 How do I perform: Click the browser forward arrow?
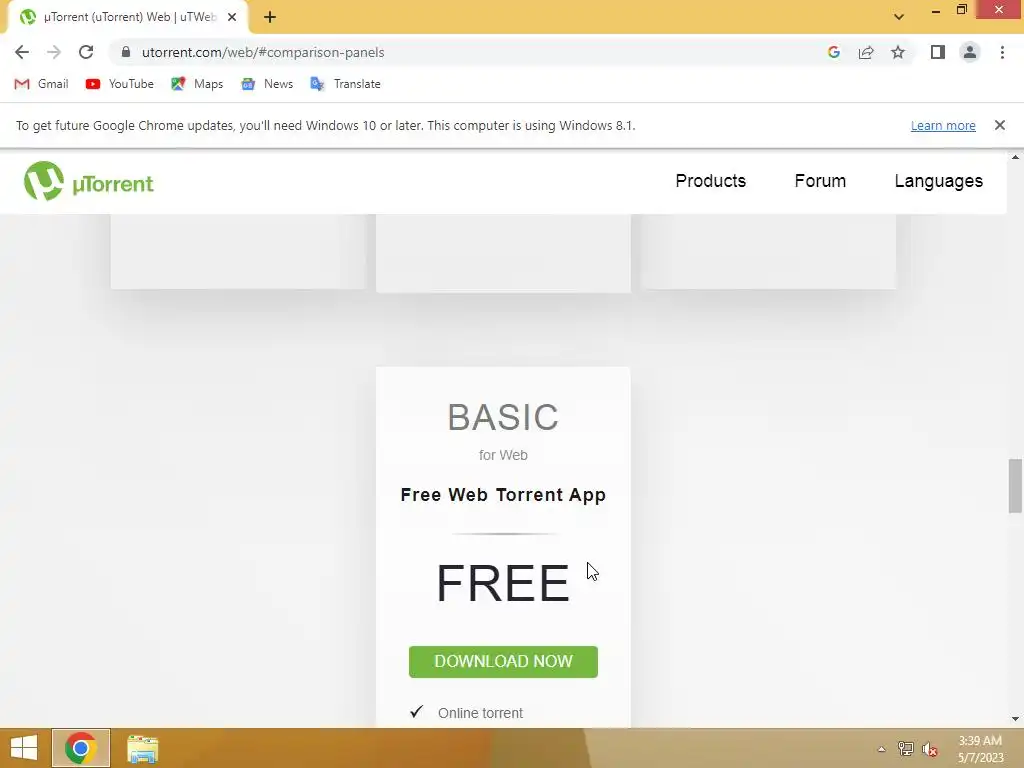pos(54,52)
